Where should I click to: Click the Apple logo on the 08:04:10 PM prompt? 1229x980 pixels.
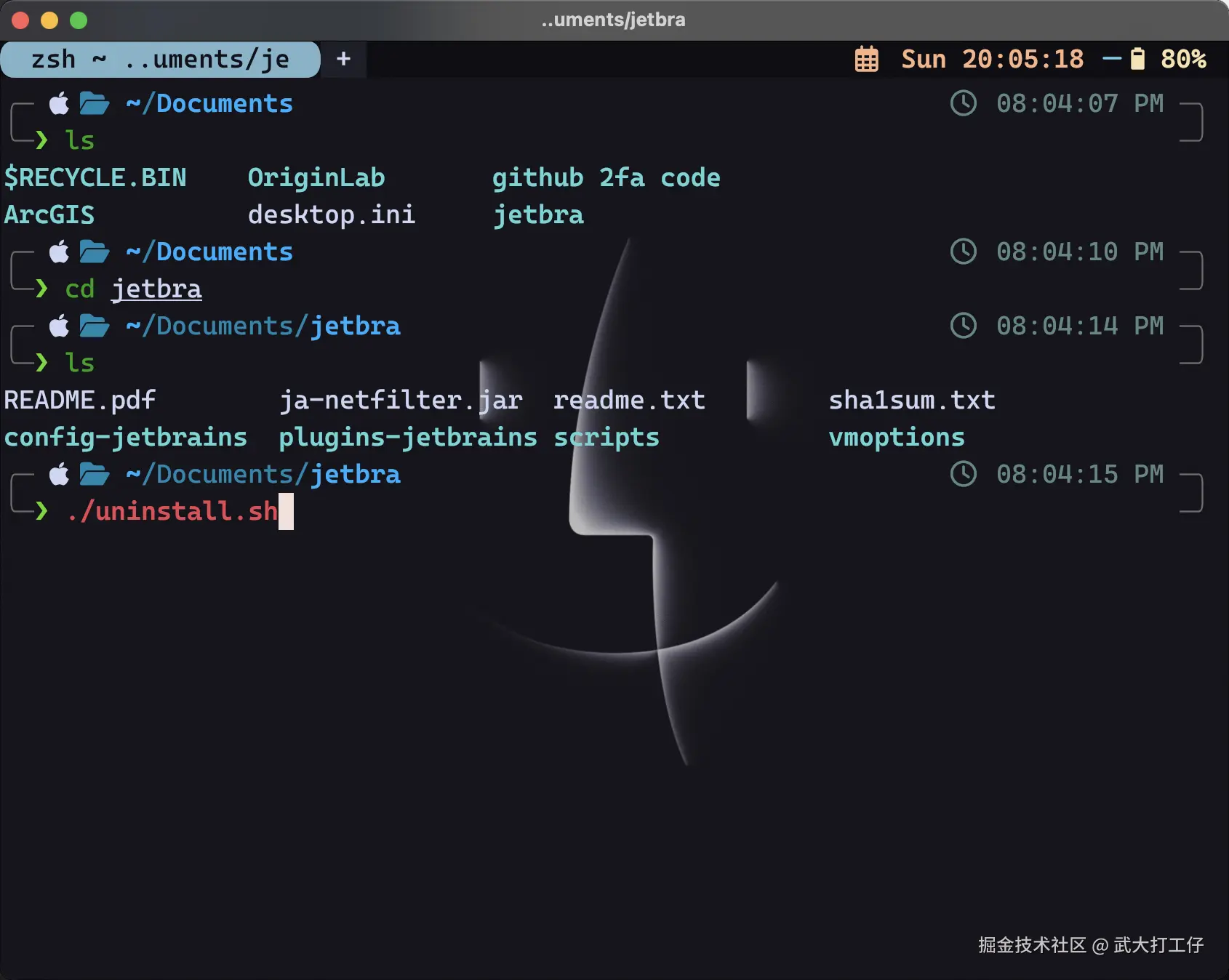point(60,252)
